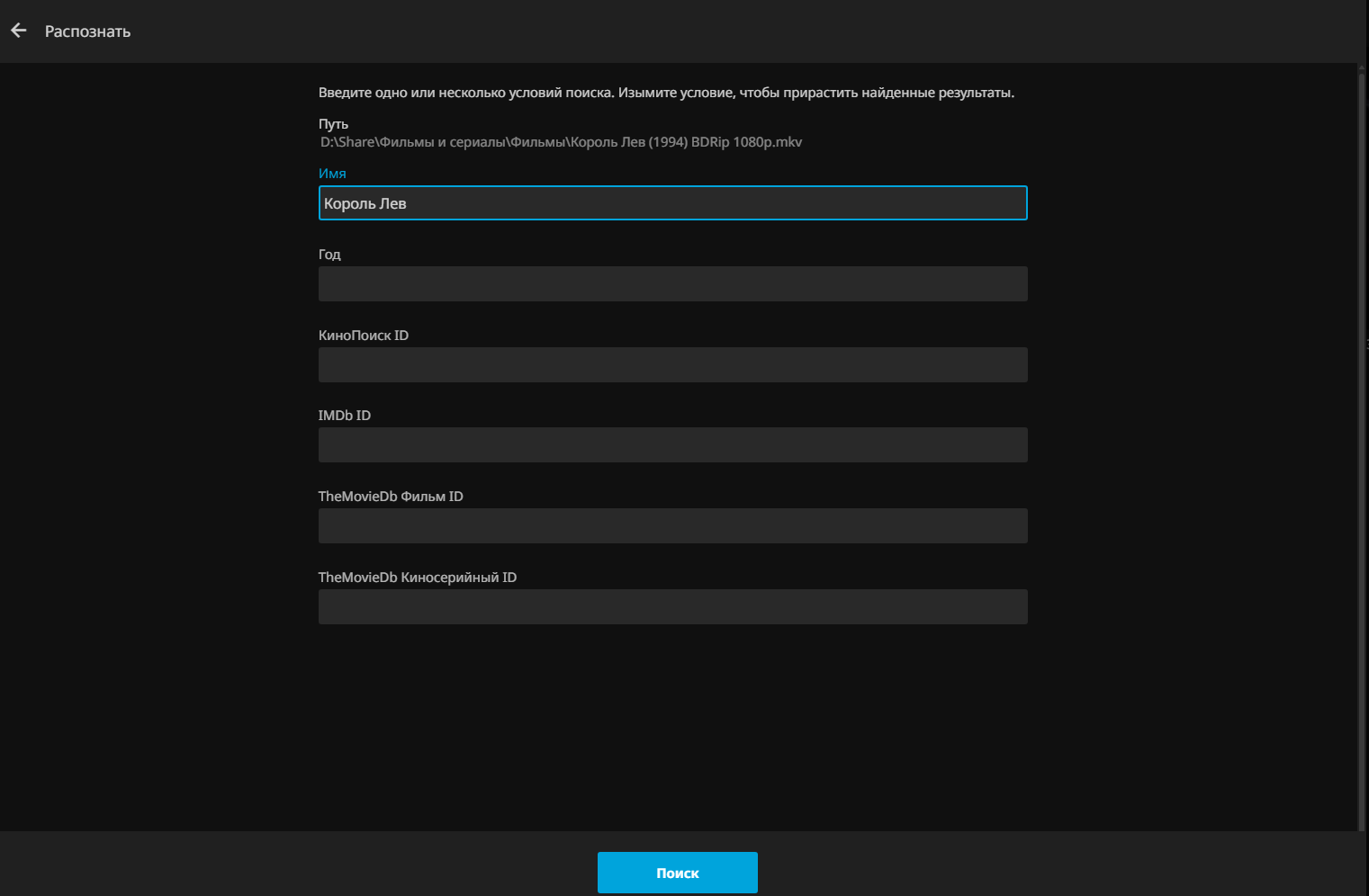Click the 'Путь' heading label
Screen dimensions: 1369x896
333,124
